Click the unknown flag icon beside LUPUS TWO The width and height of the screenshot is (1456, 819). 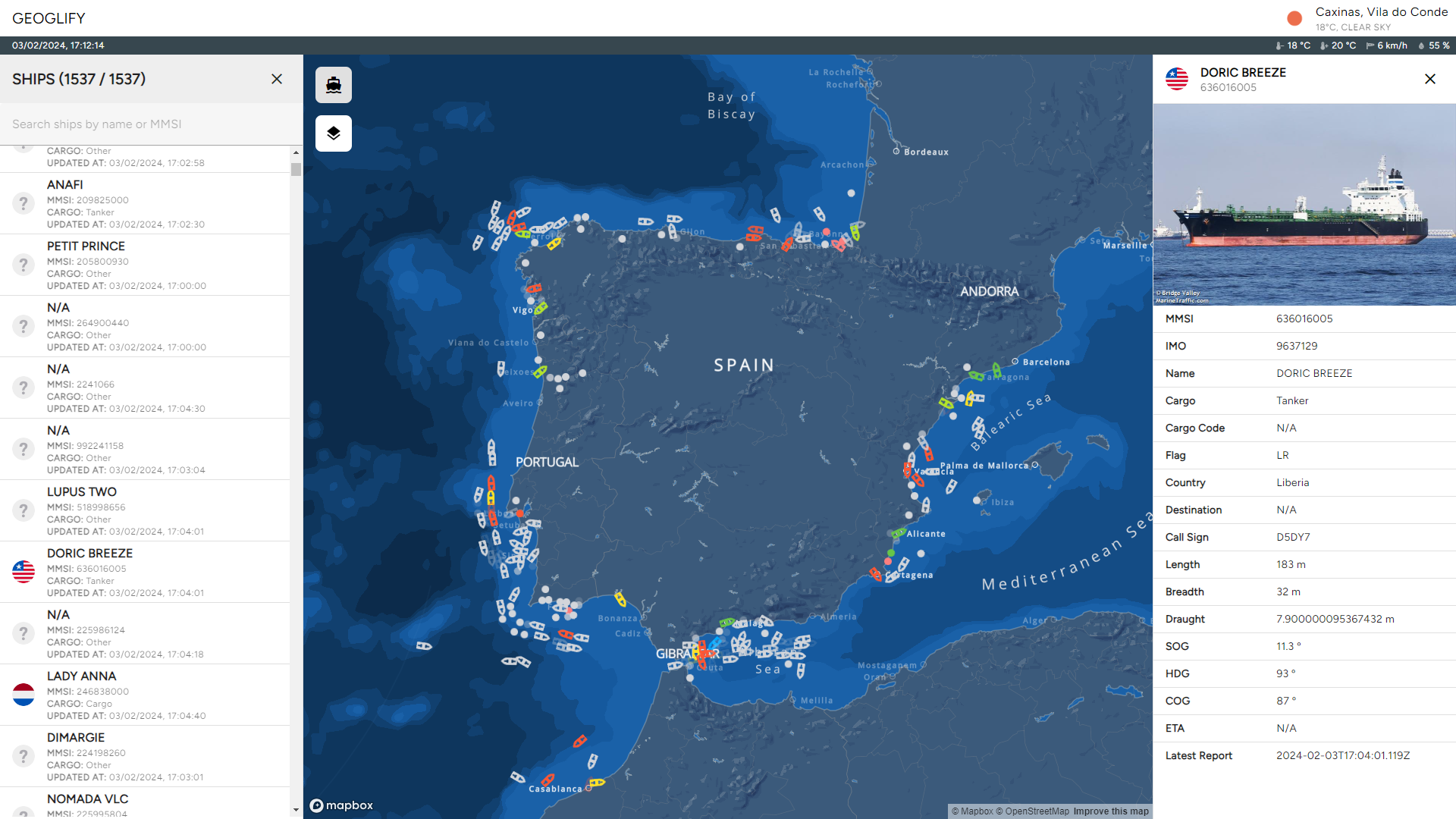(x=24, y=510)
